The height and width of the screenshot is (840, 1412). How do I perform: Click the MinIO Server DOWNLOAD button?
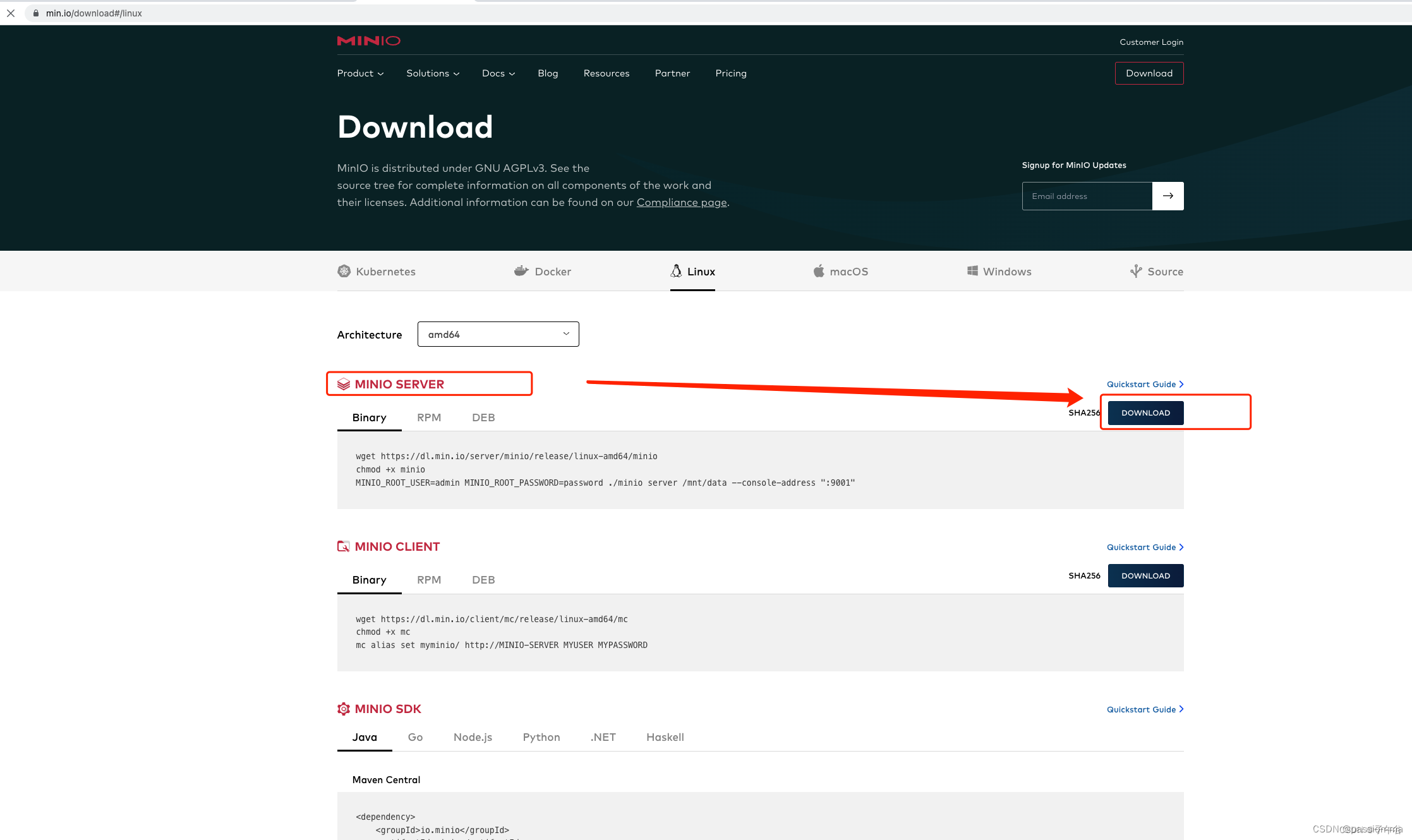1145,412
